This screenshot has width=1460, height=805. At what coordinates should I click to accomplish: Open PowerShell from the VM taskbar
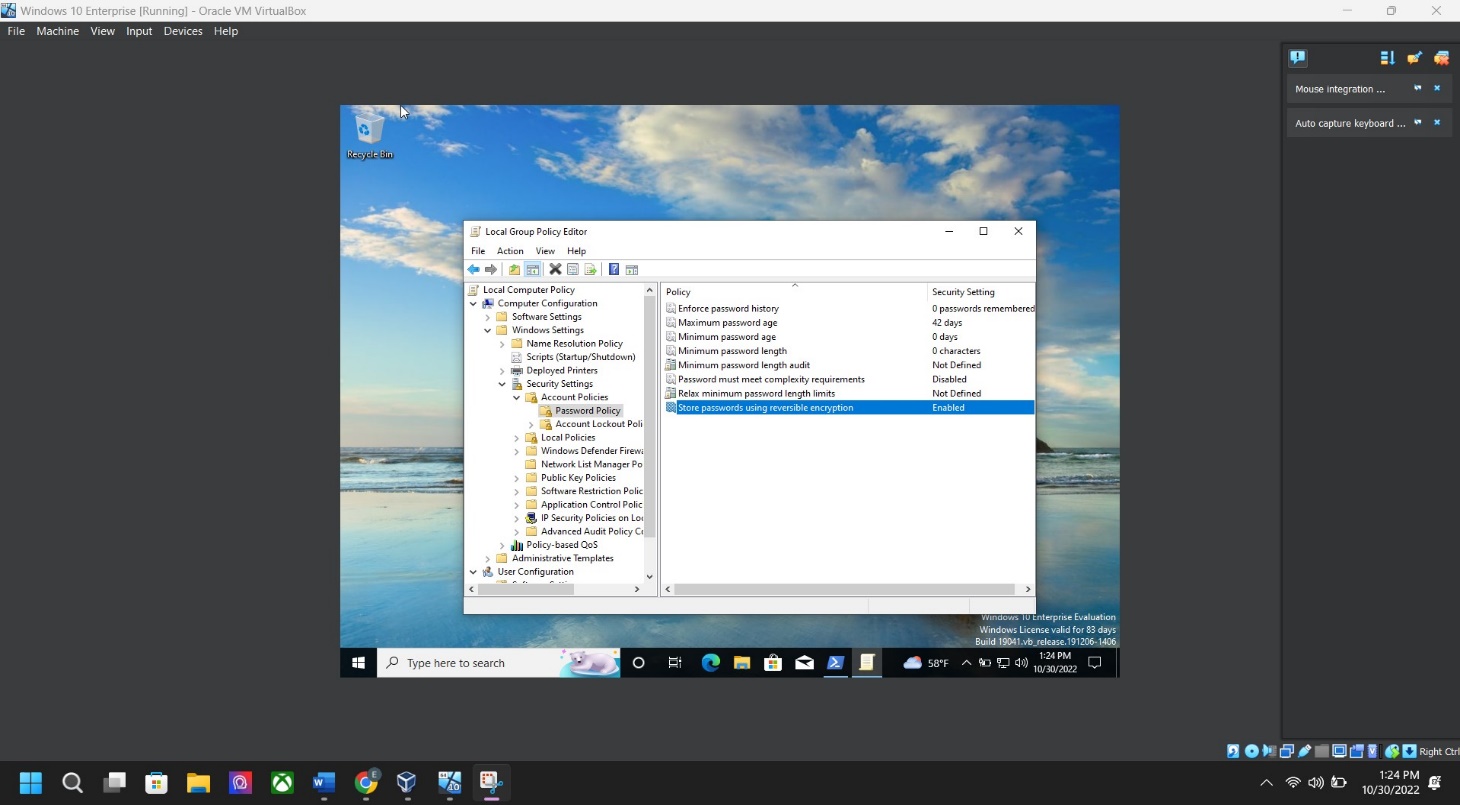pos(836,663)
